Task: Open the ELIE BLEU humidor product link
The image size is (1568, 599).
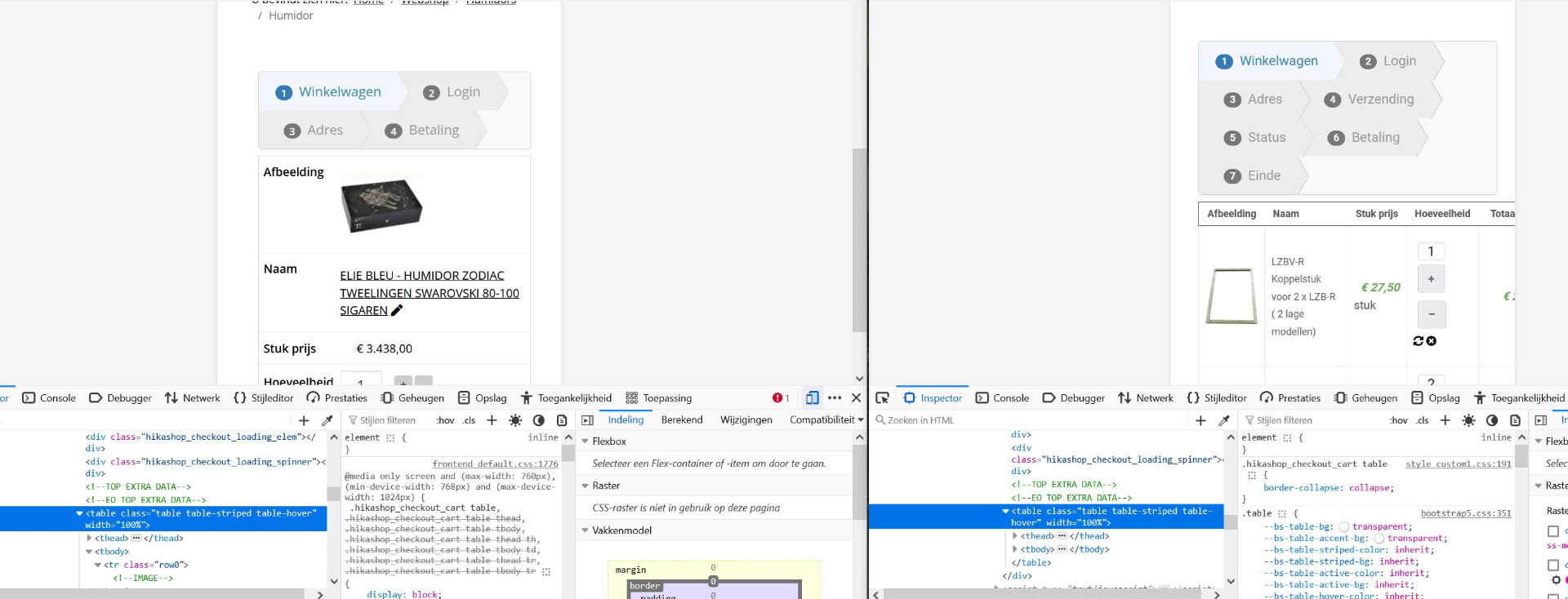Action: click(430, 293)
